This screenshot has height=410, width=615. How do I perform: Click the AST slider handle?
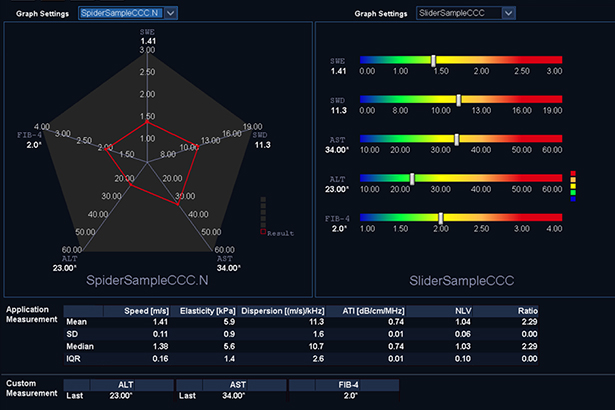tap(457, 139)
